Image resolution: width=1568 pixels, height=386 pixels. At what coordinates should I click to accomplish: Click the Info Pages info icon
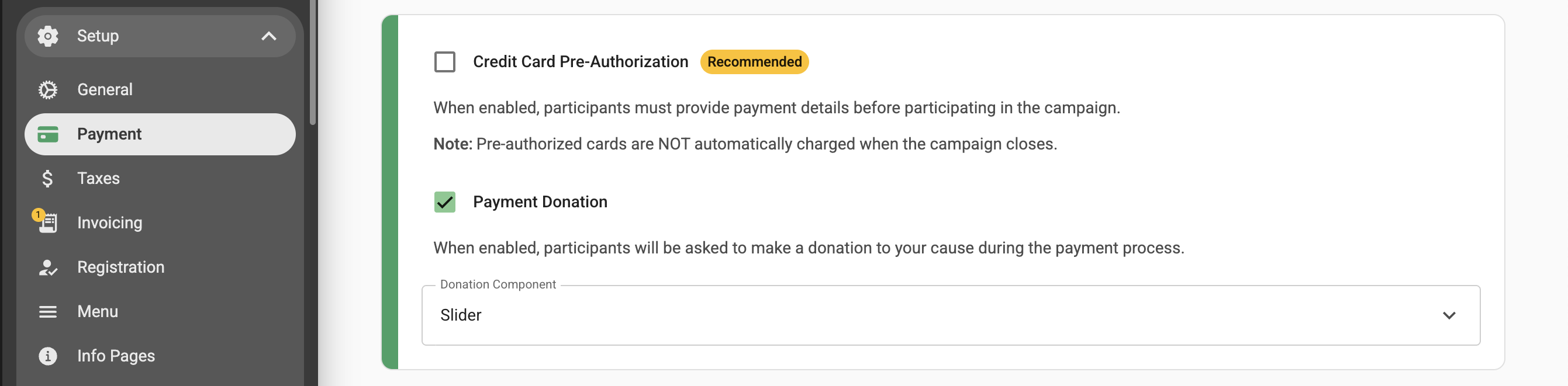click(x=47, y=356)
